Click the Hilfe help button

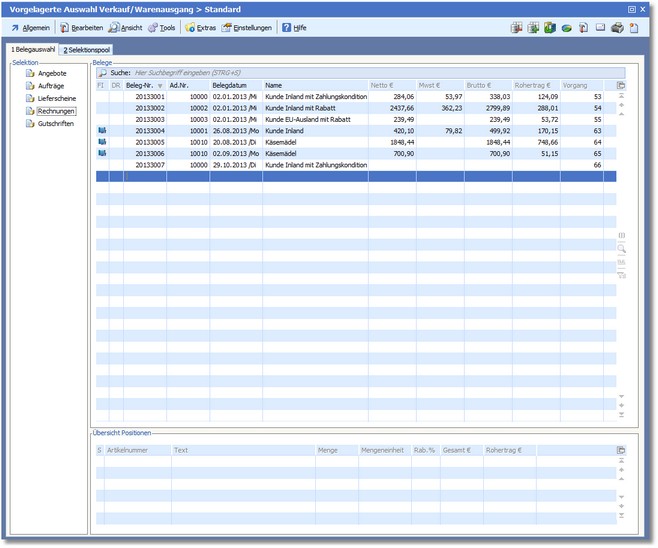point(294,27)
